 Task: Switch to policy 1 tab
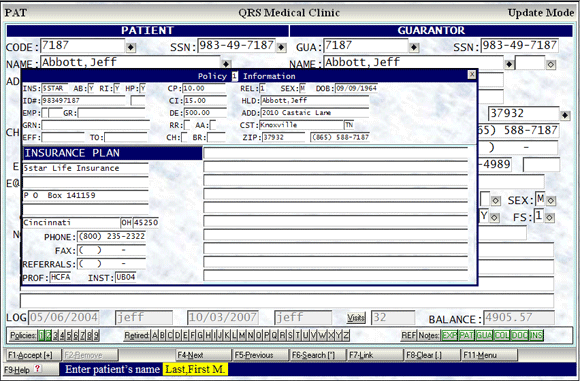41,336
